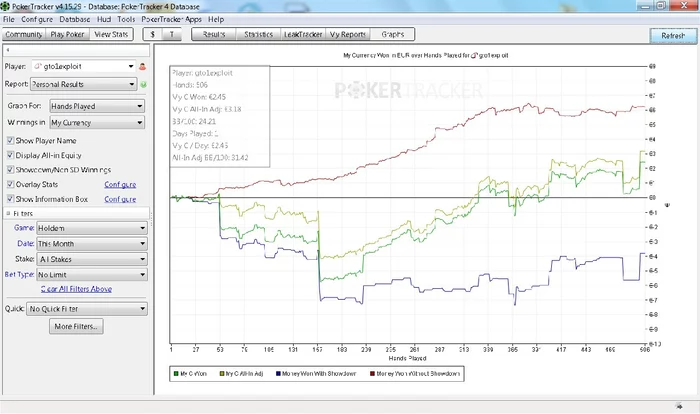Open the Stake dropdown
The height and width of the screenshot is (414, 700).
(x=92, y=259)
